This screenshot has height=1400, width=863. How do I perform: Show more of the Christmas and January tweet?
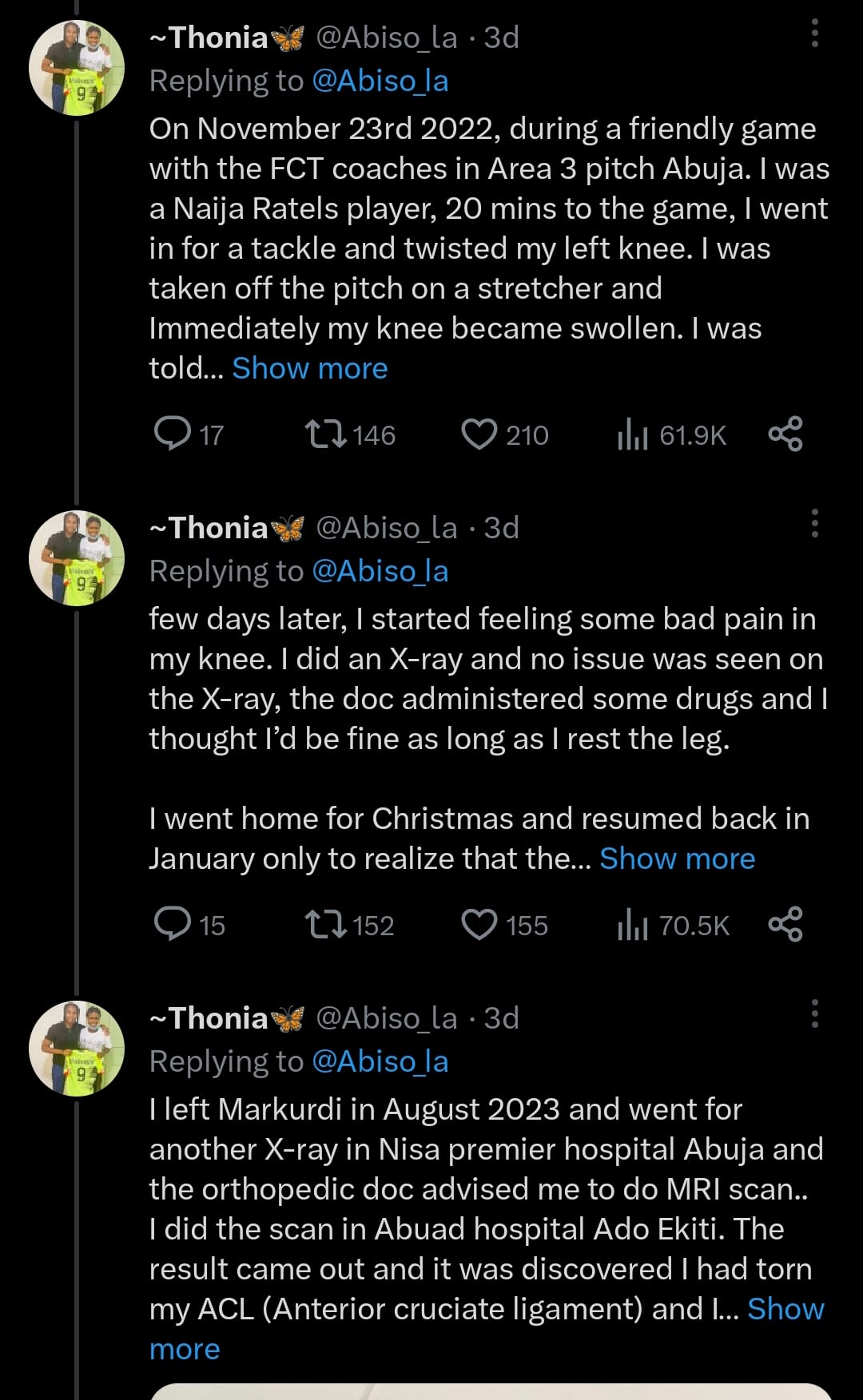tap(677, 859)
